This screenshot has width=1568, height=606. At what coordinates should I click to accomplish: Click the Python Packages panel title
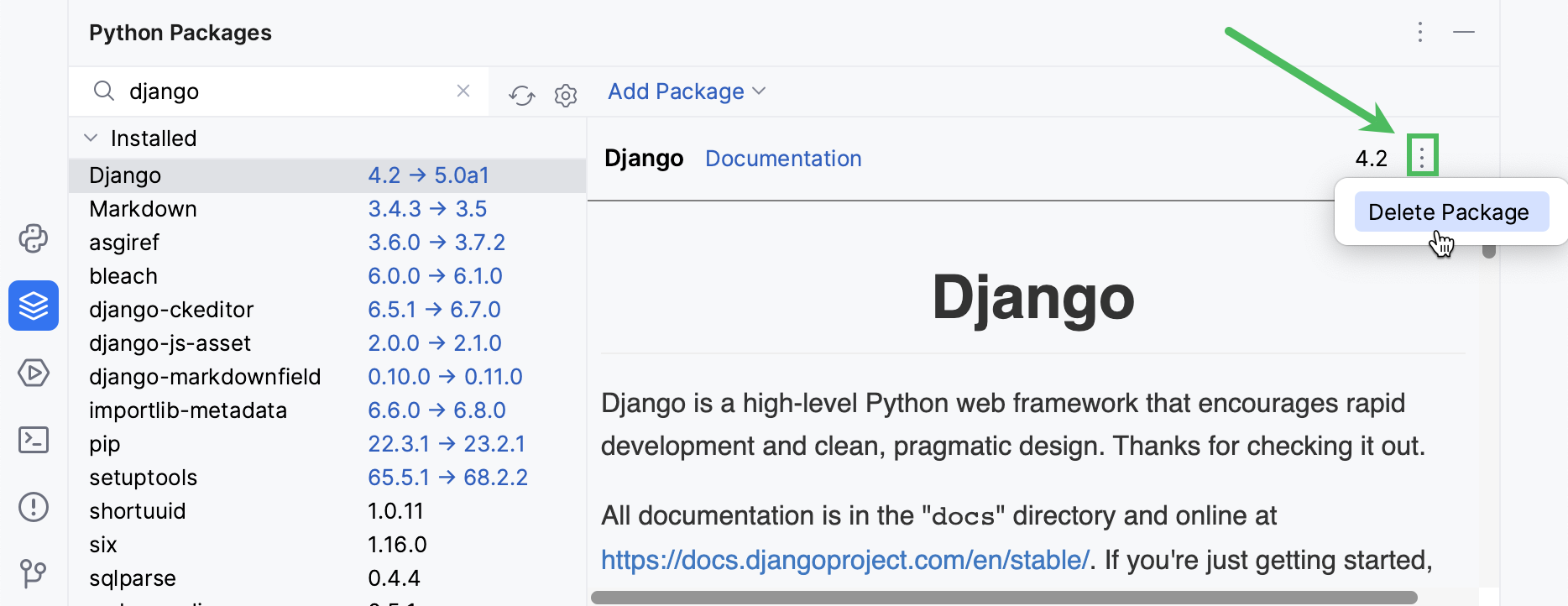click(180, 33)
